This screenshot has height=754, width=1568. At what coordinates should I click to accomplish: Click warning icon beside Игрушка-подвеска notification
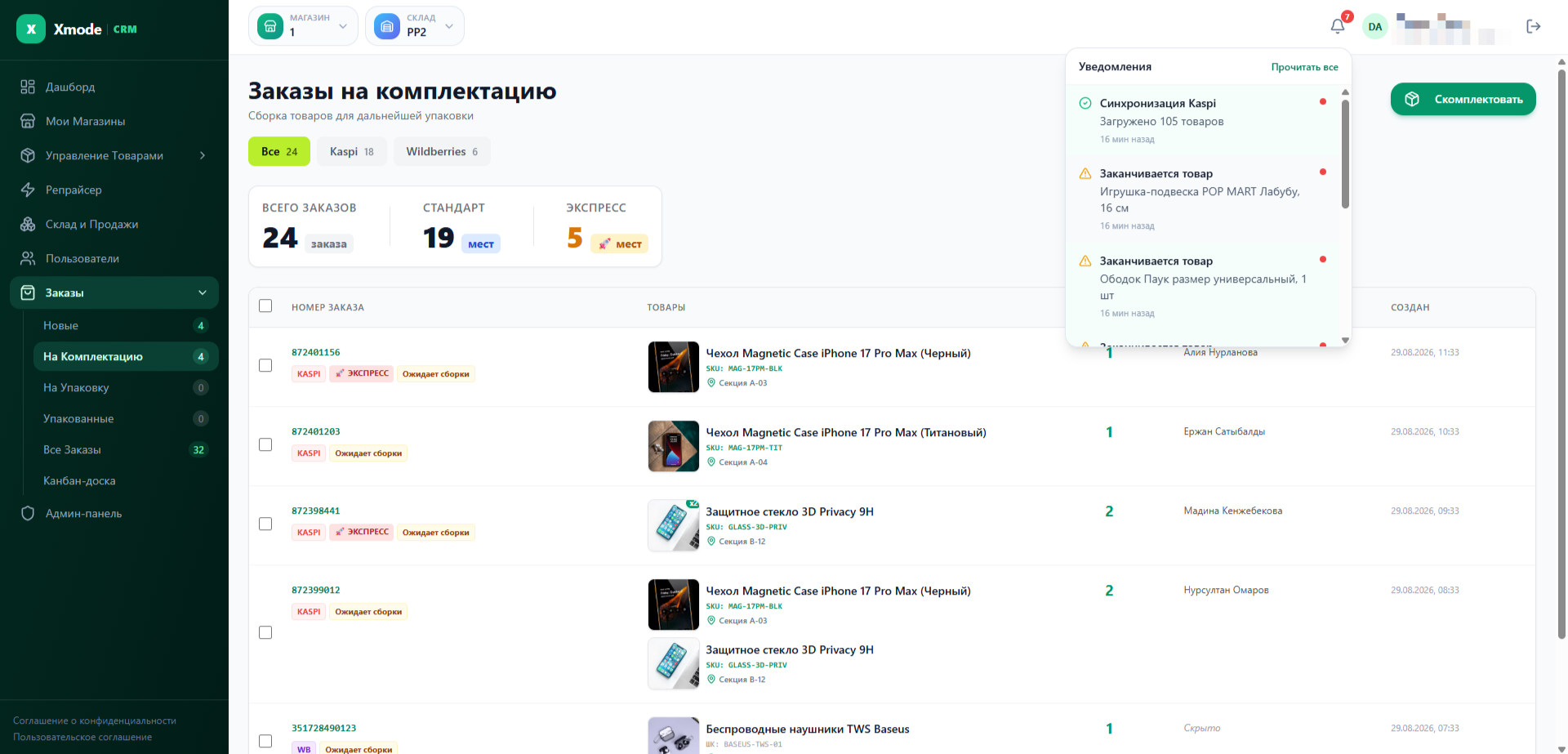click(x=1085, y=173)
